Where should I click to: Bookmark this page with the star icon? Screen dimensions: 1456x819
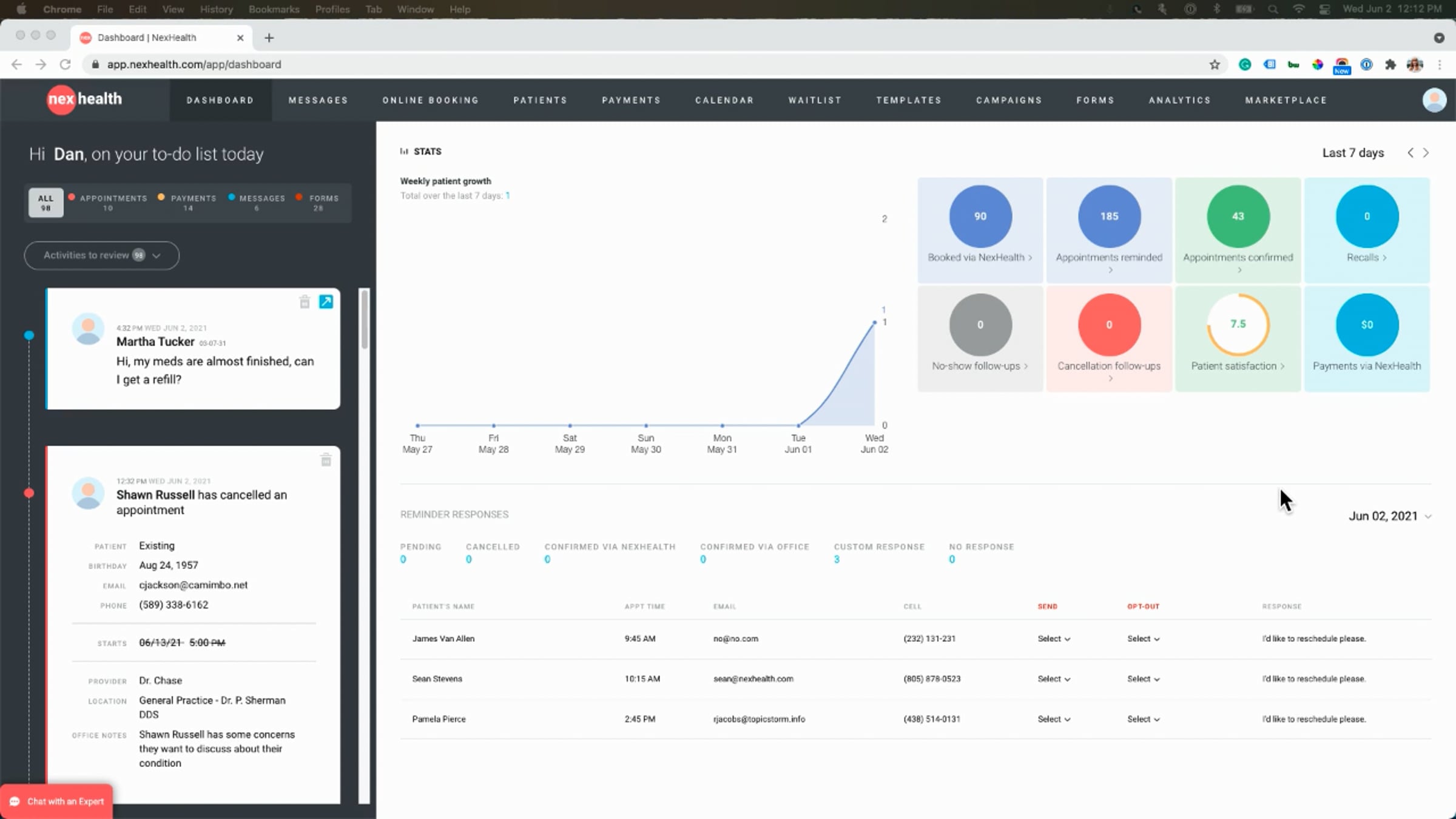pos(1215,65)
